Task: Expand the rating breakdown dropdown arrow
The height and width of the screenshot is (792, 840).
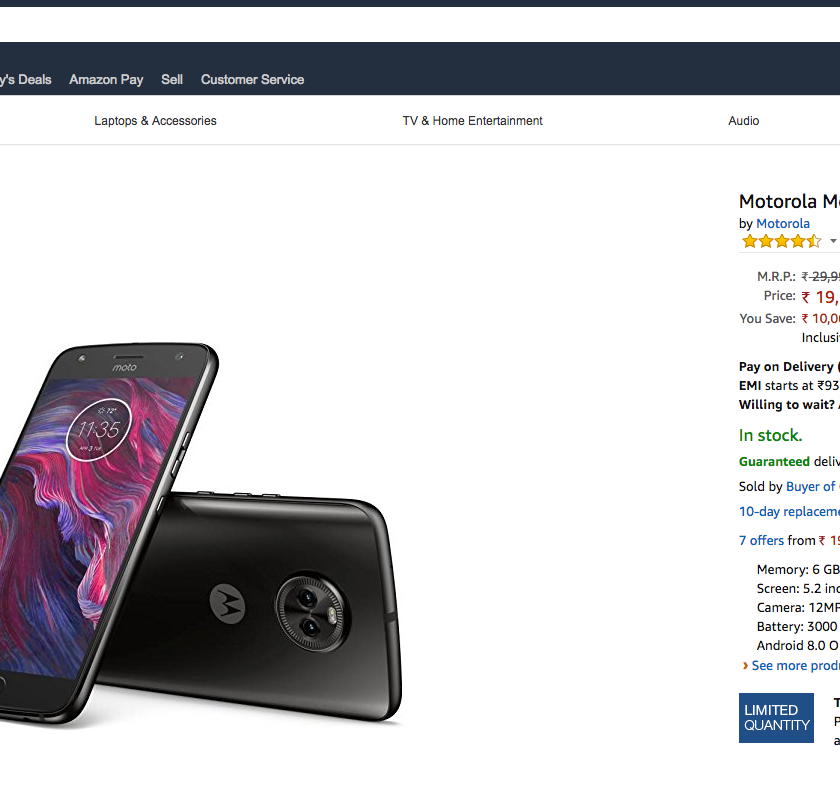Action: tap(833, 241)
